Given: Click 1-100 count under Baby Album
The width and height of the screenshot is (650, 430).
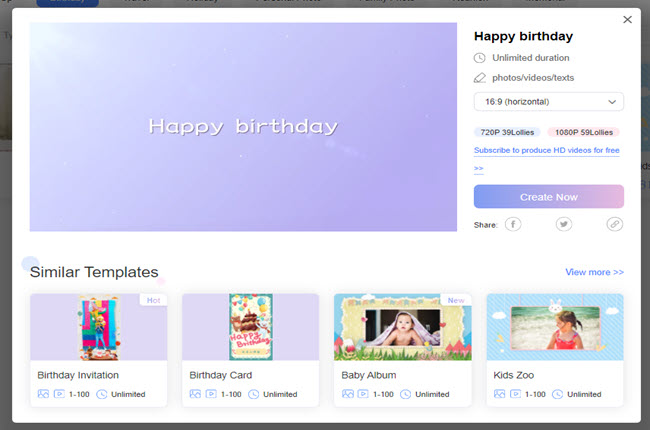Looking at the screenshot, I should pyautogui.click(x=383, y=394).
